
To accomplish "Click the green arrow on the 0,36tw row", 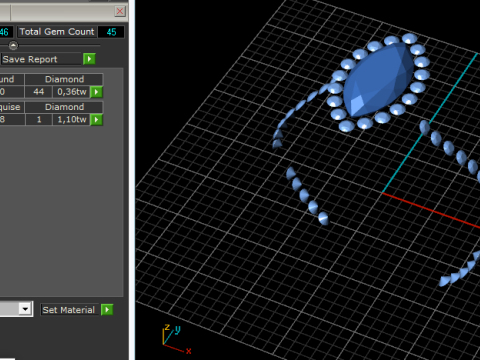I will (96, 92).
